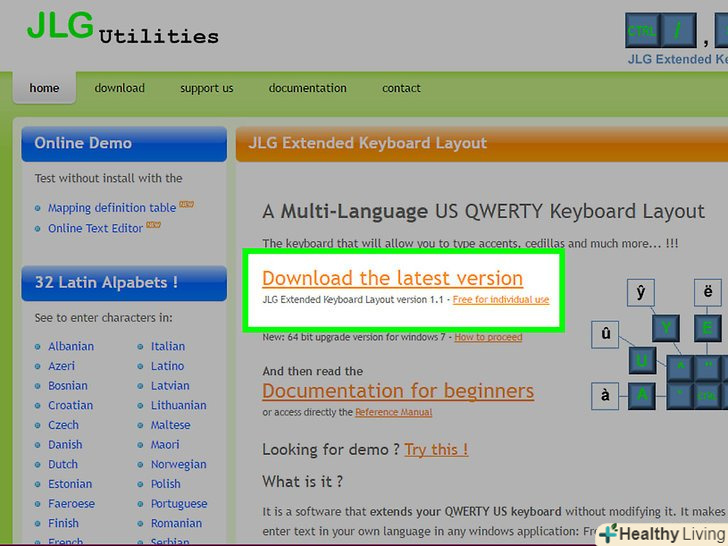728x546 pixels.
Task: Open Free for individual use link
Action: [501, 300]
